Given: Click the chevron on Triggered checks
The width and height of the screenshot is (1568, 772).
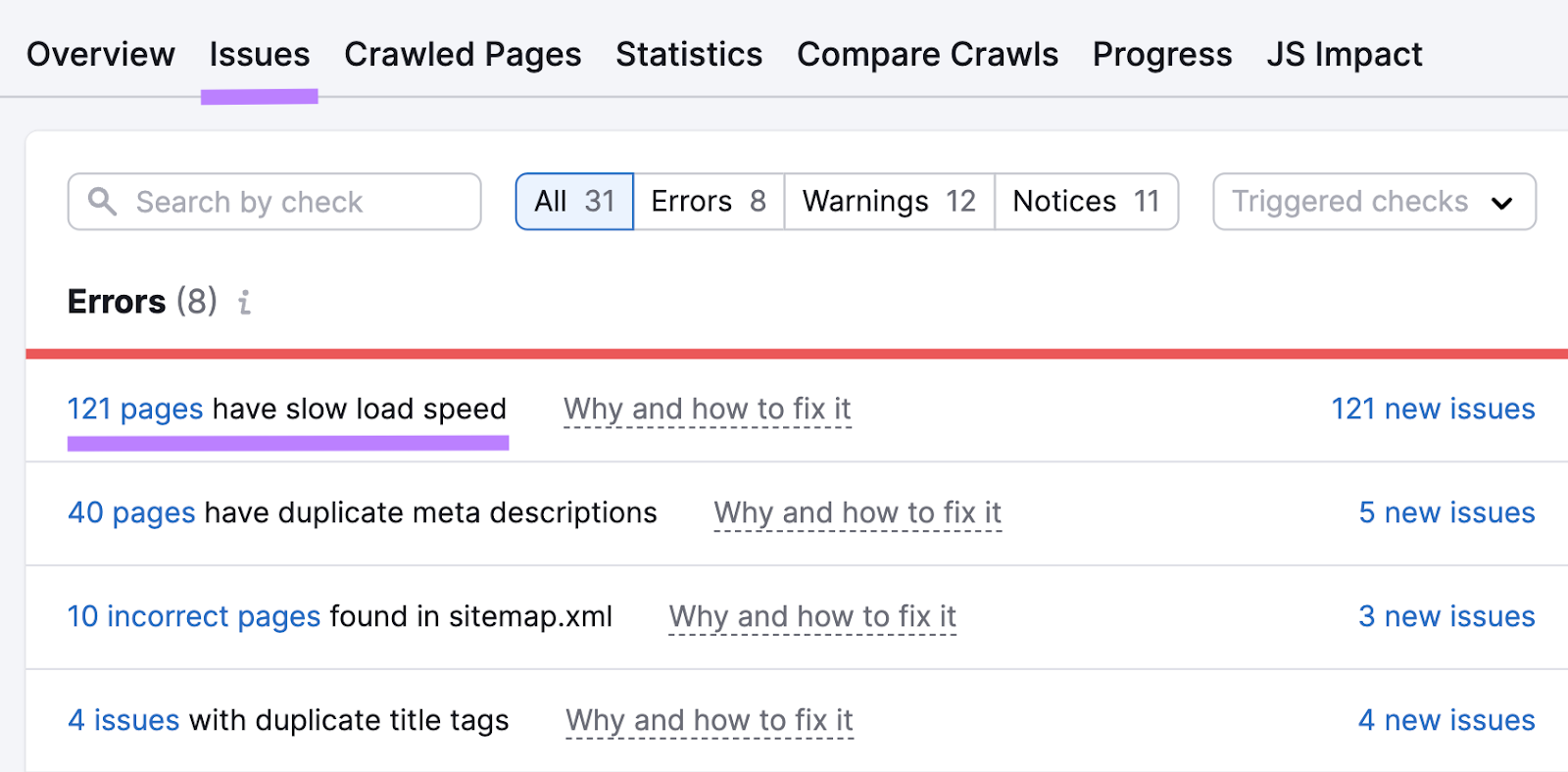Looking at the screenshot, I should coord(1501,203).
